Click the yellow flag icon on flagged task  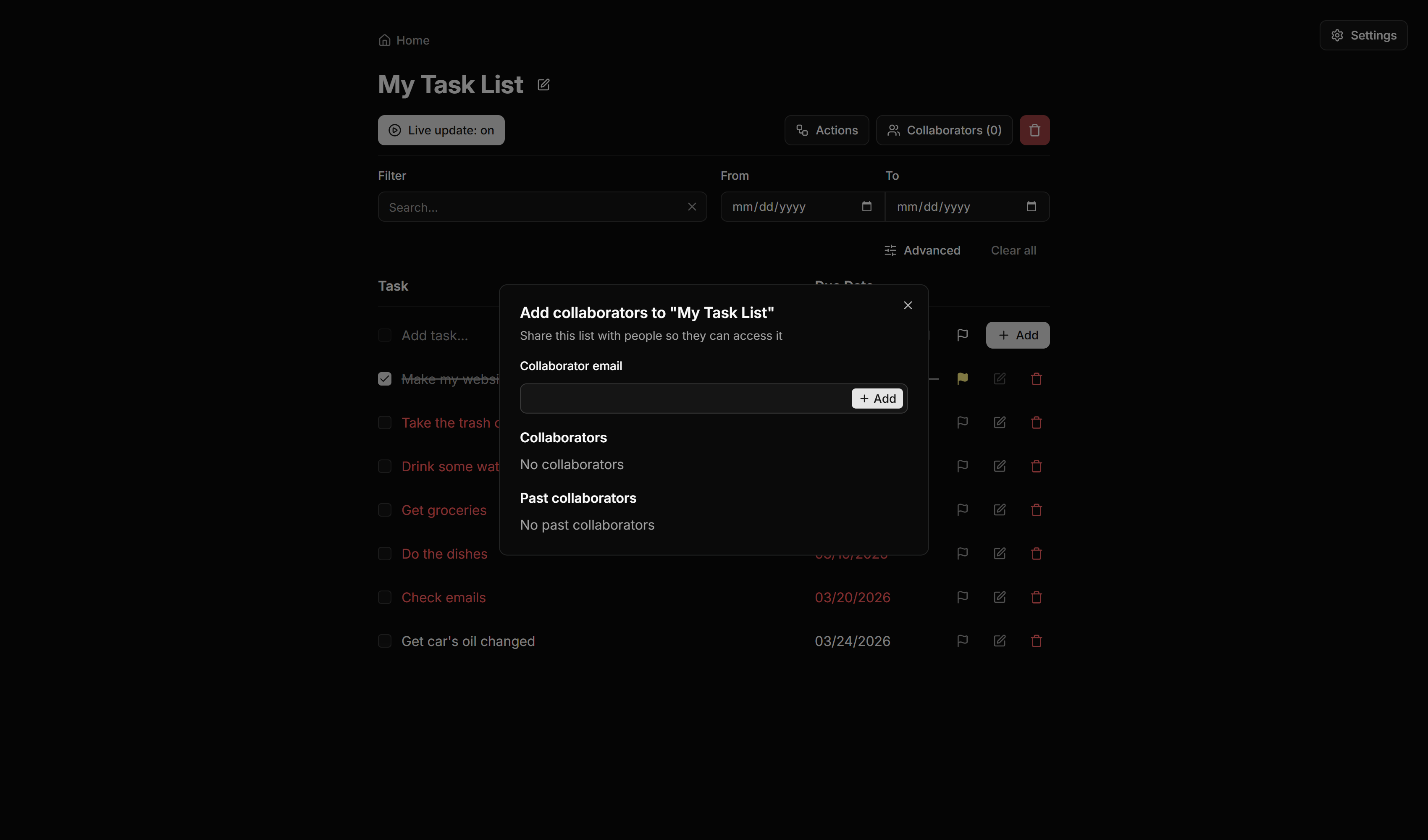click(962, 378)
